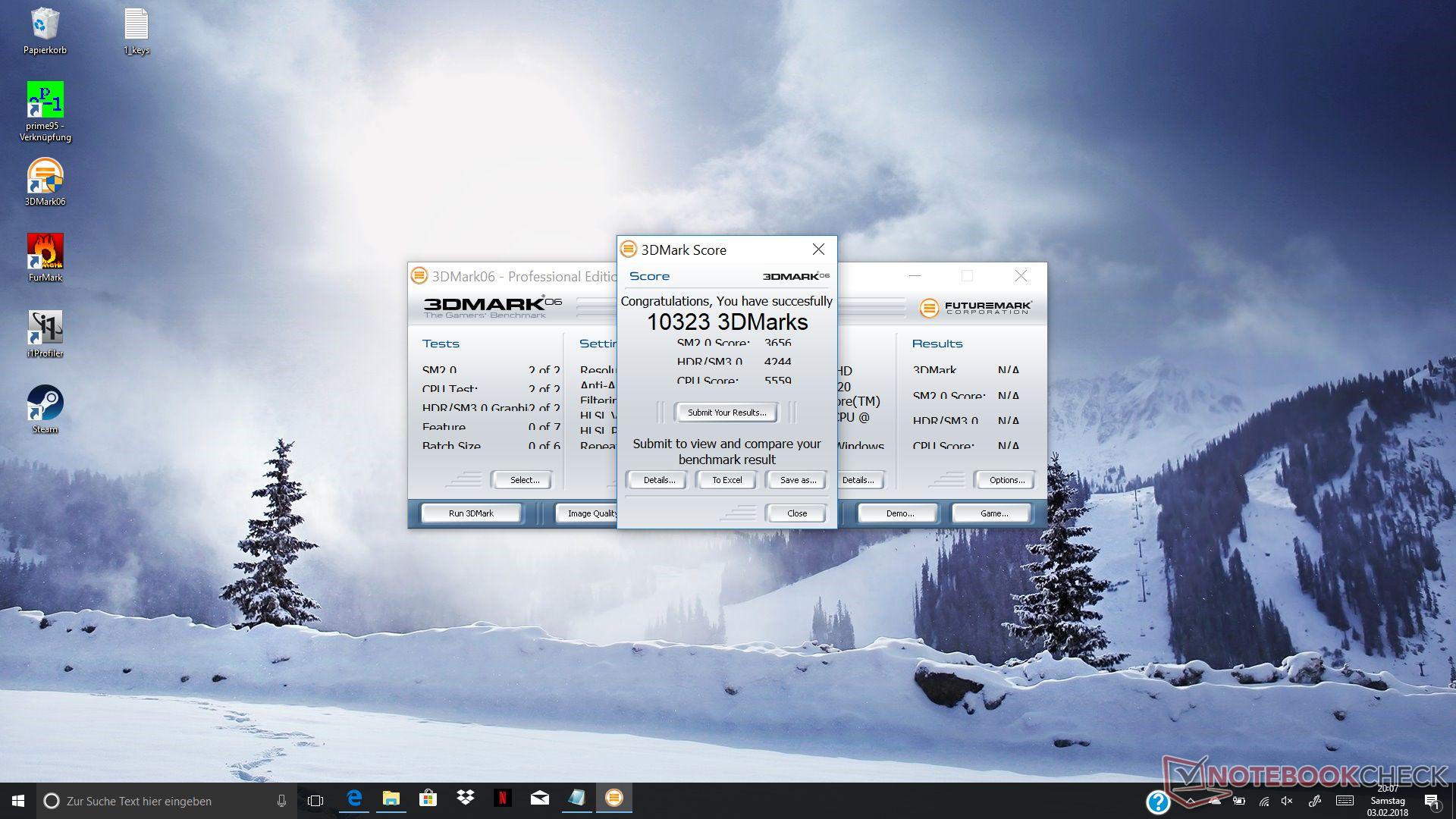Click the muted volume icon
This screenshot has height=819, width=1456.
click(x=1287, y=801)
